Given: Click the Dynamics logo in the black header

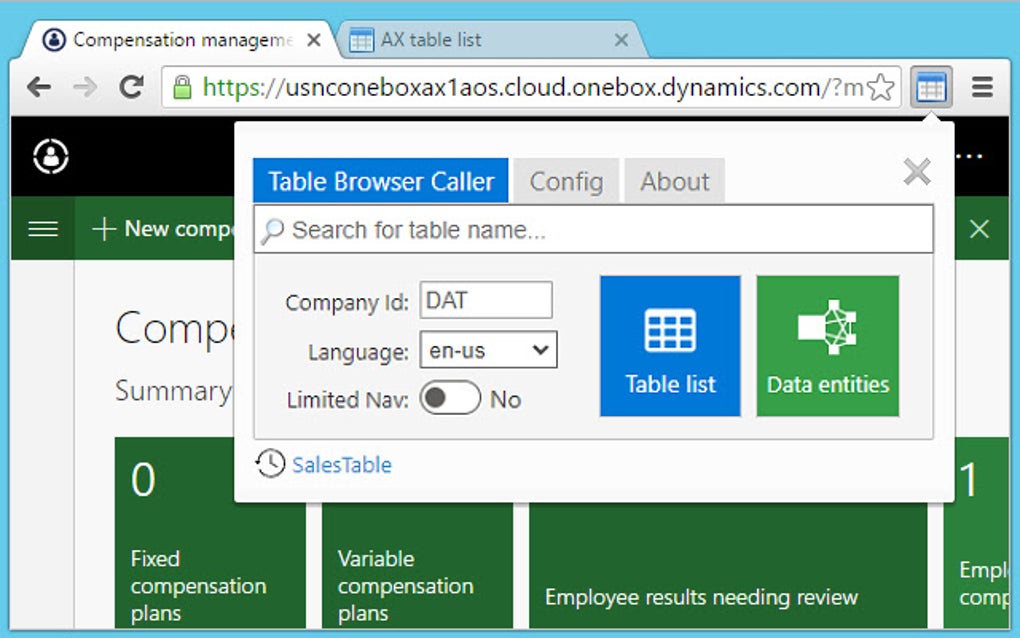Looking at the screenshot, I should click(51, 156).
